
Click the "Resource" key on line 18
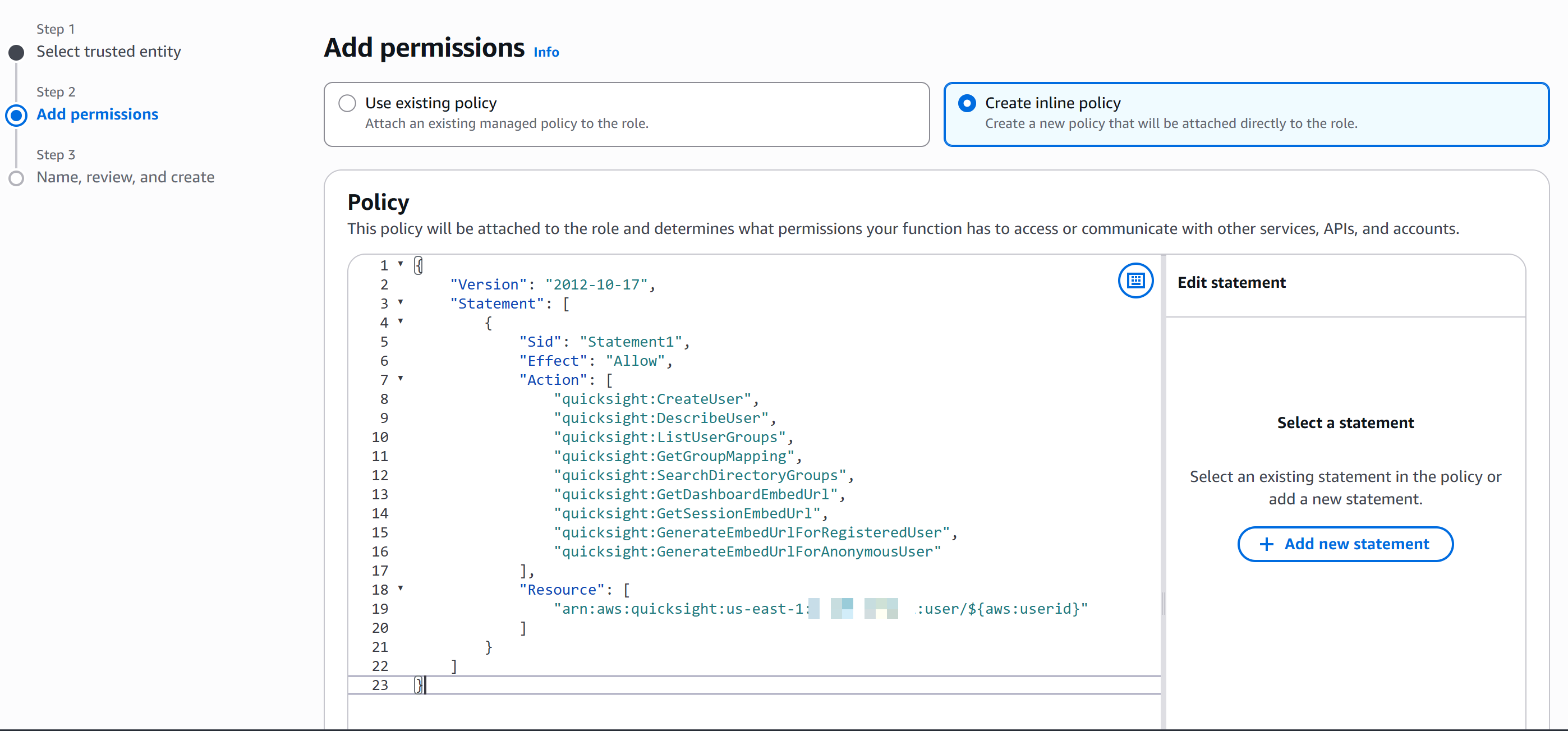click(562, 590)
